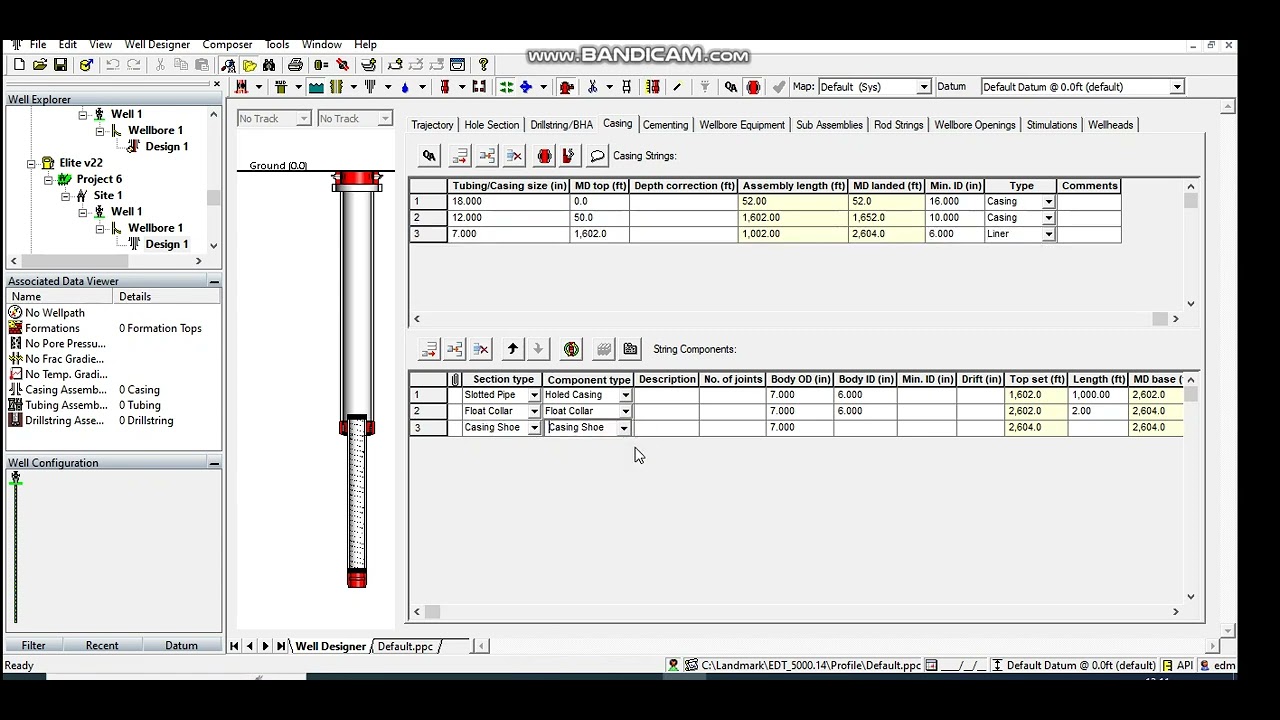Open the Default Datum dropdown
1280x720 pixels.
tap(1177, 87)
